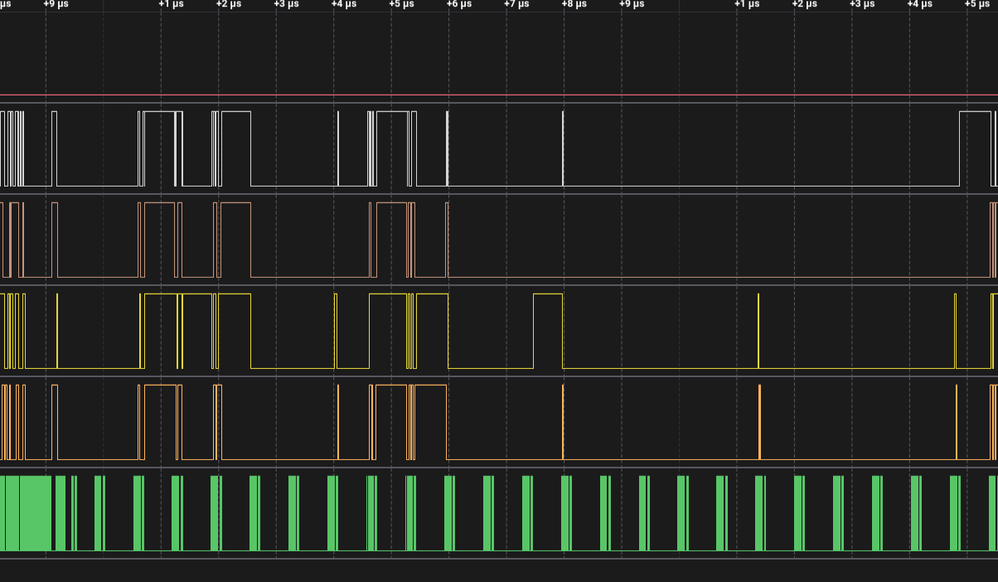Click the green burst under +7 µs
The height and width of the screenshot is (582, 998).
(x=527, y=513)
